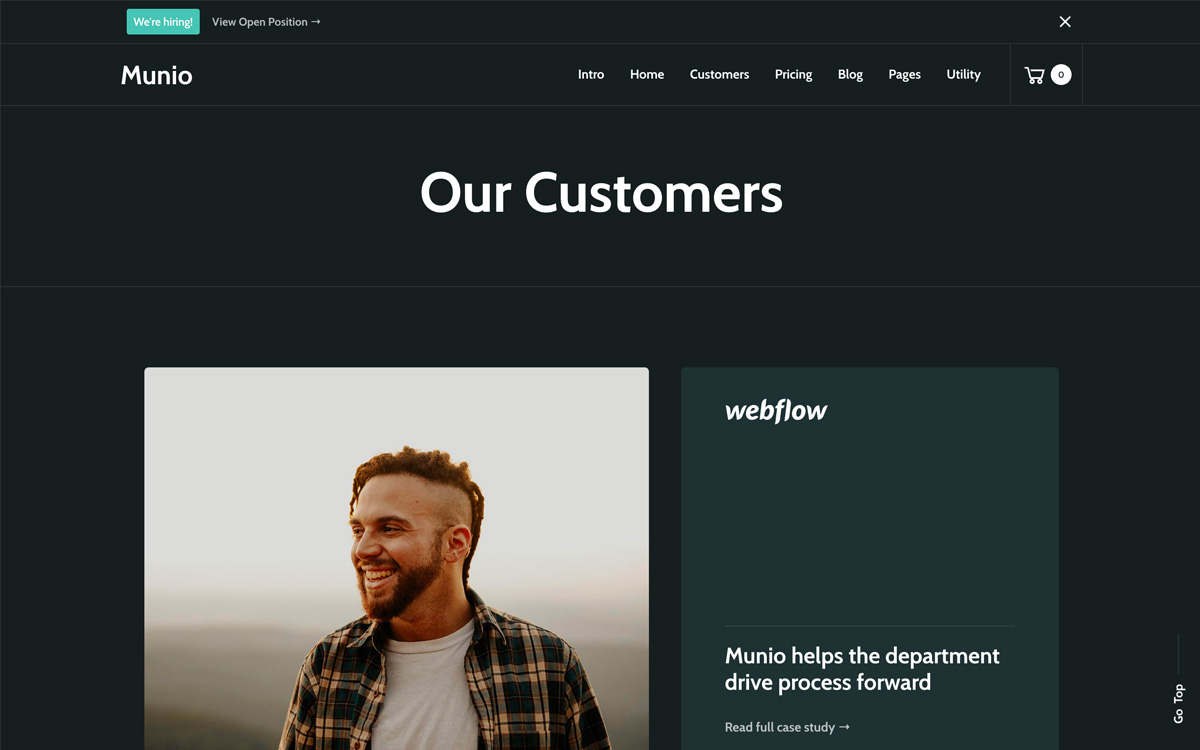The width and height of the screenshot is (1200, 750).
Task: Open the Pricing page
Action: 793,75
